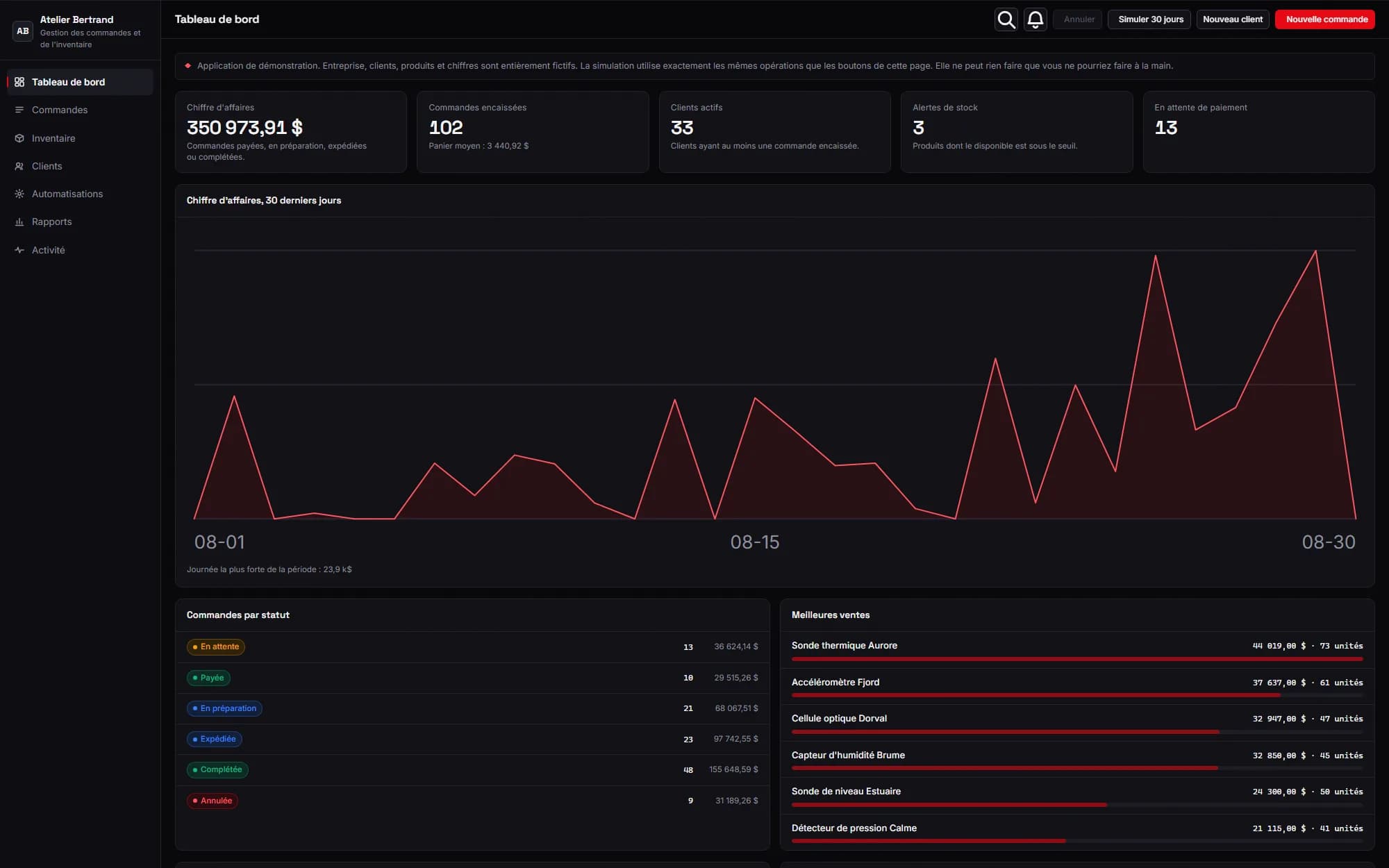View the Activité log

[x=80, y=250]
